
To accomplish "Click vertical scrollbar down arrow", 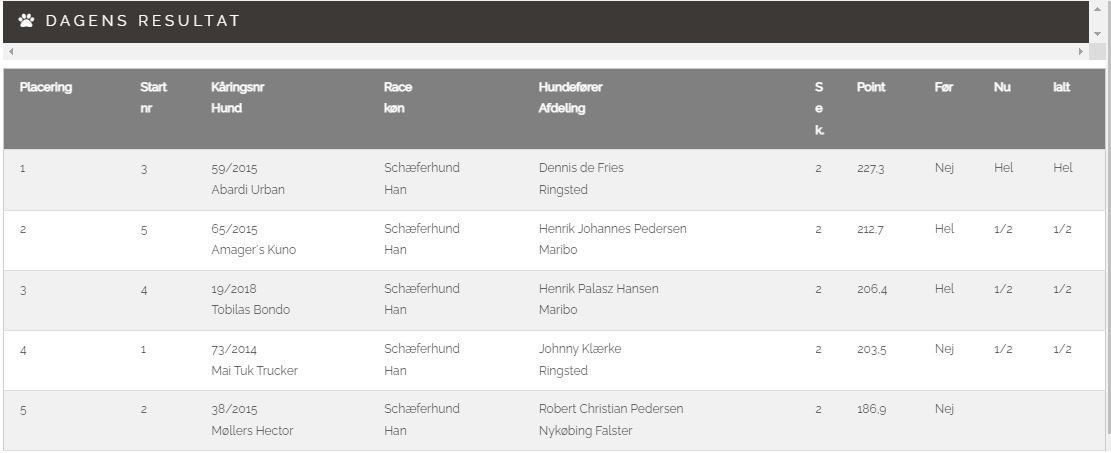I will pyautogui.click(x=1098, y=34).
